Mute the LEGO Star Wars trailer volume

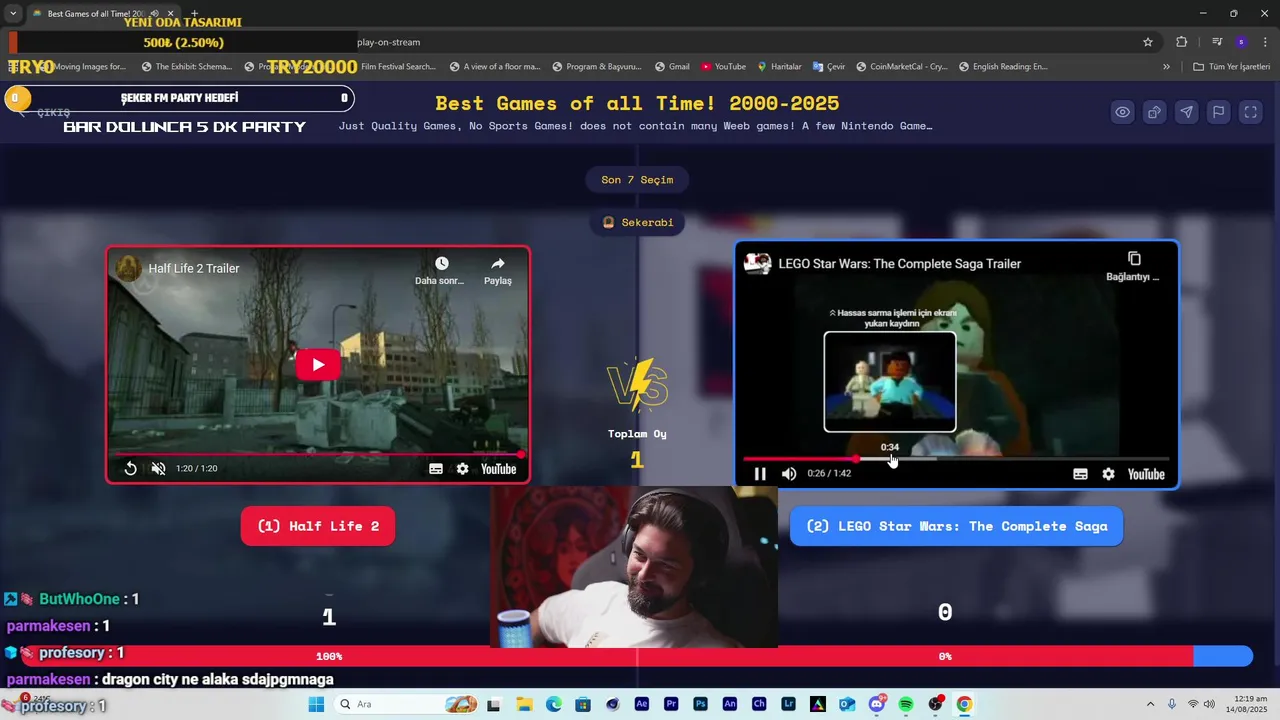[x=789, y=474]
